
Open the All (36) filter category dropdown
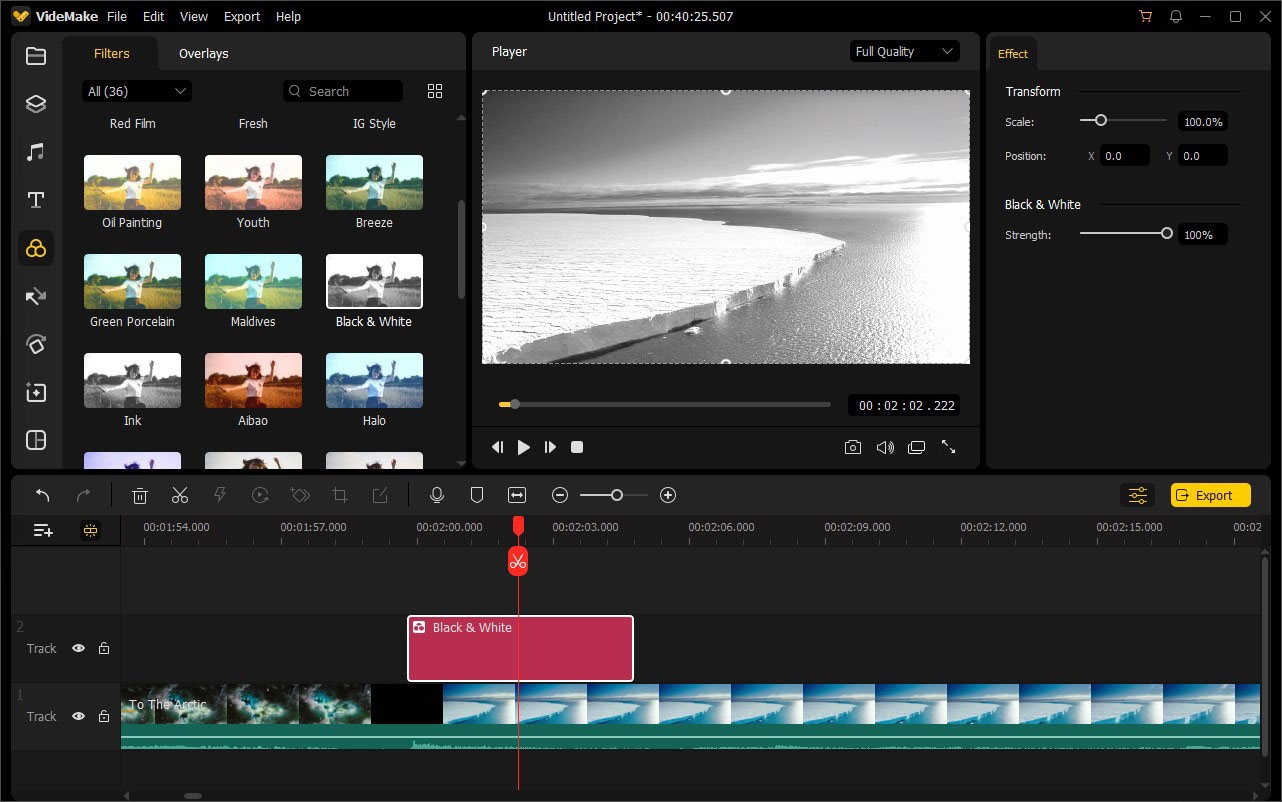click(136, 90)
